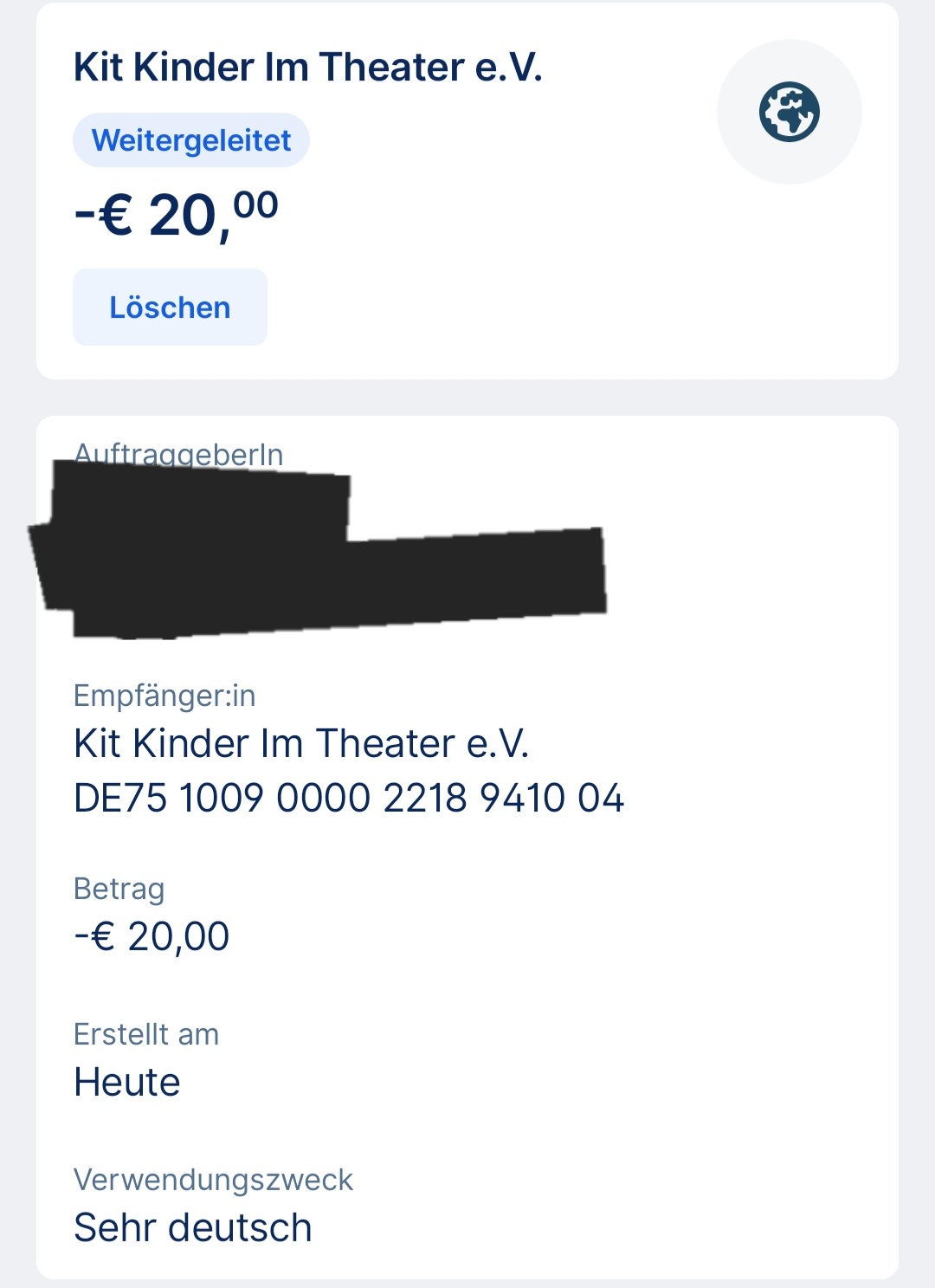
Task: Tap the globe icon in the circle
Action: point(789,112)
